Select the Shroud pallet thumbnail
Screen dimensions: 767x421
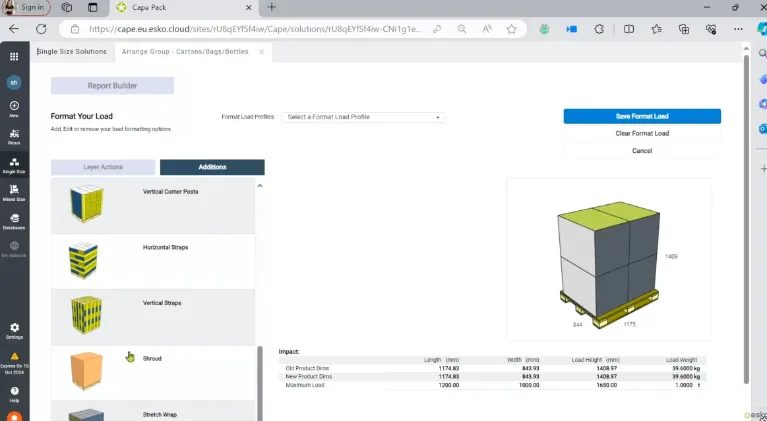[x=86, y=372]
